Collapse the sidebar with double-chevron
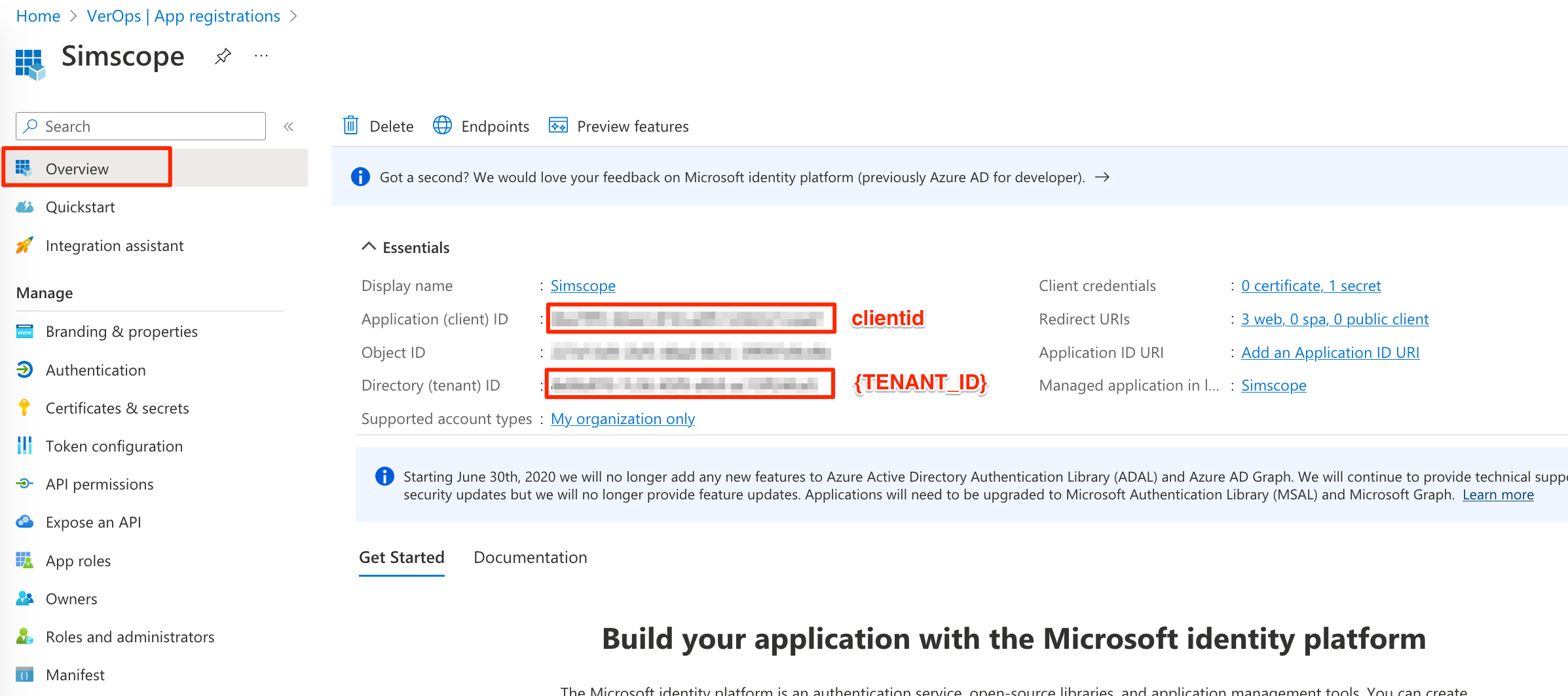The image size is (1568, 696). (x=288, y=126)
